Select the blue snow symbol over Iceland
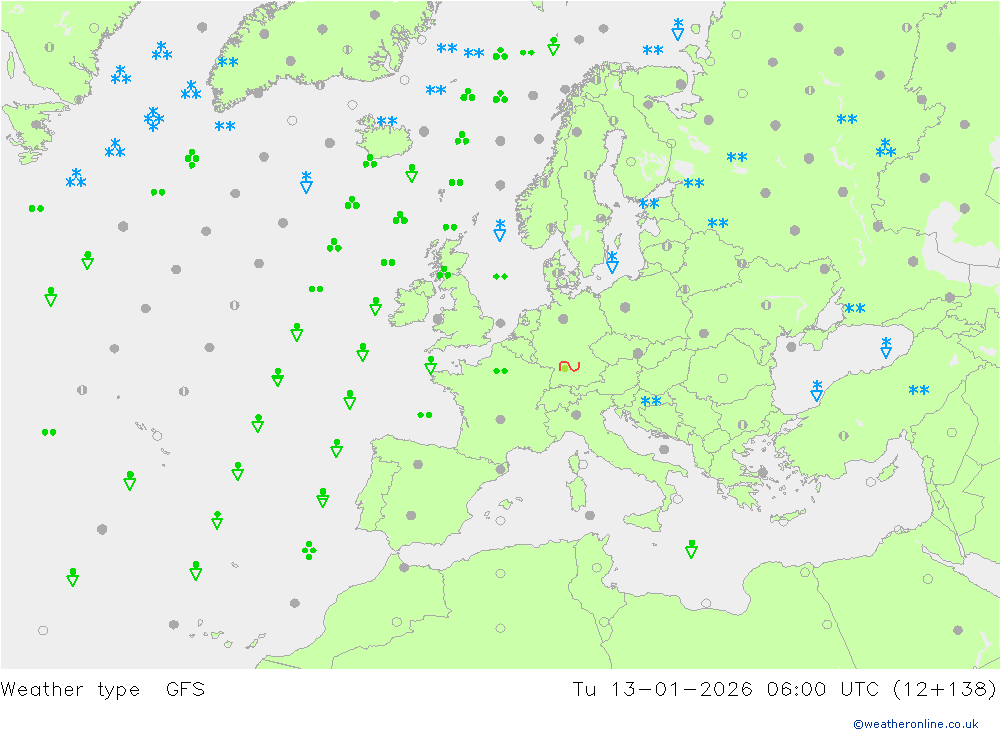1000x733 pixels. click(x=386, y=121)
